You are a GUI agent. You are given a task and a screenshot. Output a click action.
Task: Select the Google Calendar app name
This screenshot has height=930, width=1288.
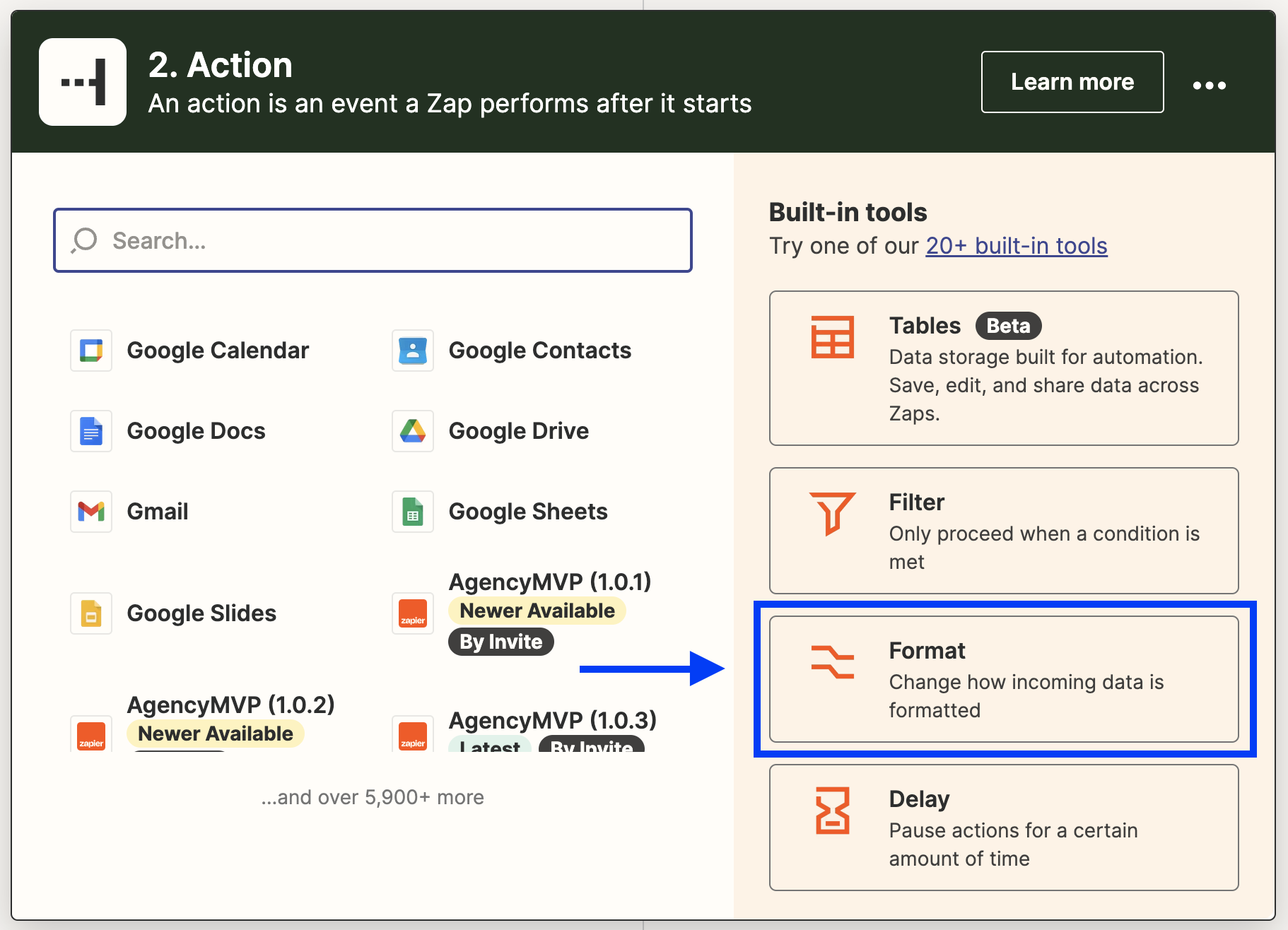[x=218, y=351]
